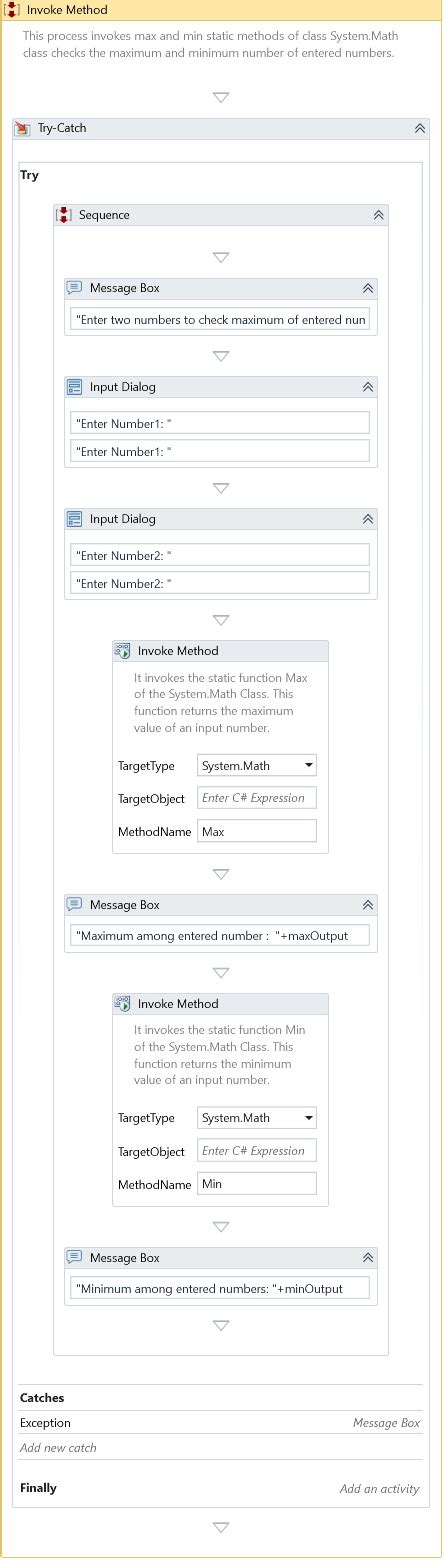Screen dimensions: 446x1563
Task: Collapse the Number2 Input Dialog
Action: pyautogui.click(x=368, y=519)
